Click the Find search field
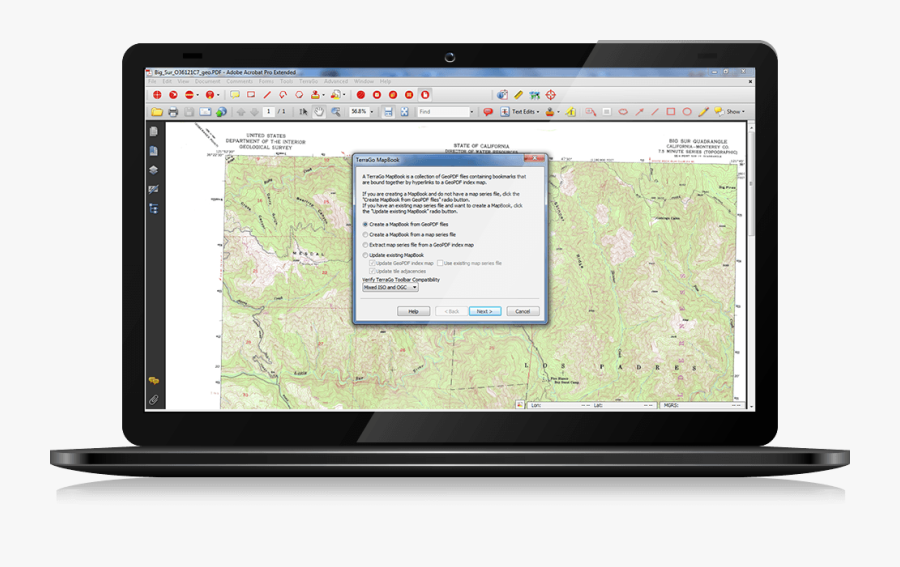The width and height of the screenshot is (900, 567). pyautogui.click(x=443, y=112)
